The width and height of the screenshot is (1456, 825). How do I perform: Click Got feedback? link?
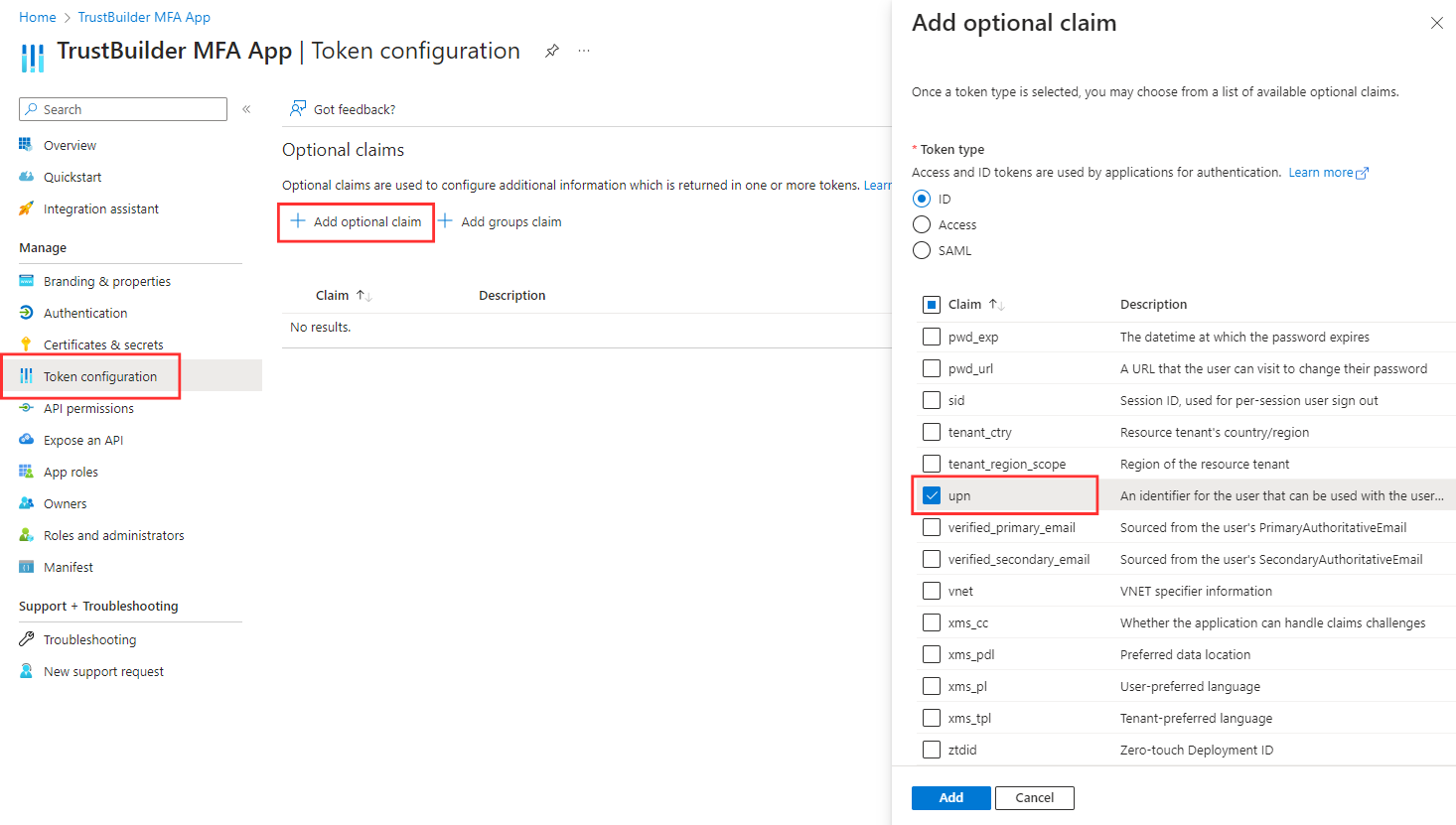coord(355,109)
